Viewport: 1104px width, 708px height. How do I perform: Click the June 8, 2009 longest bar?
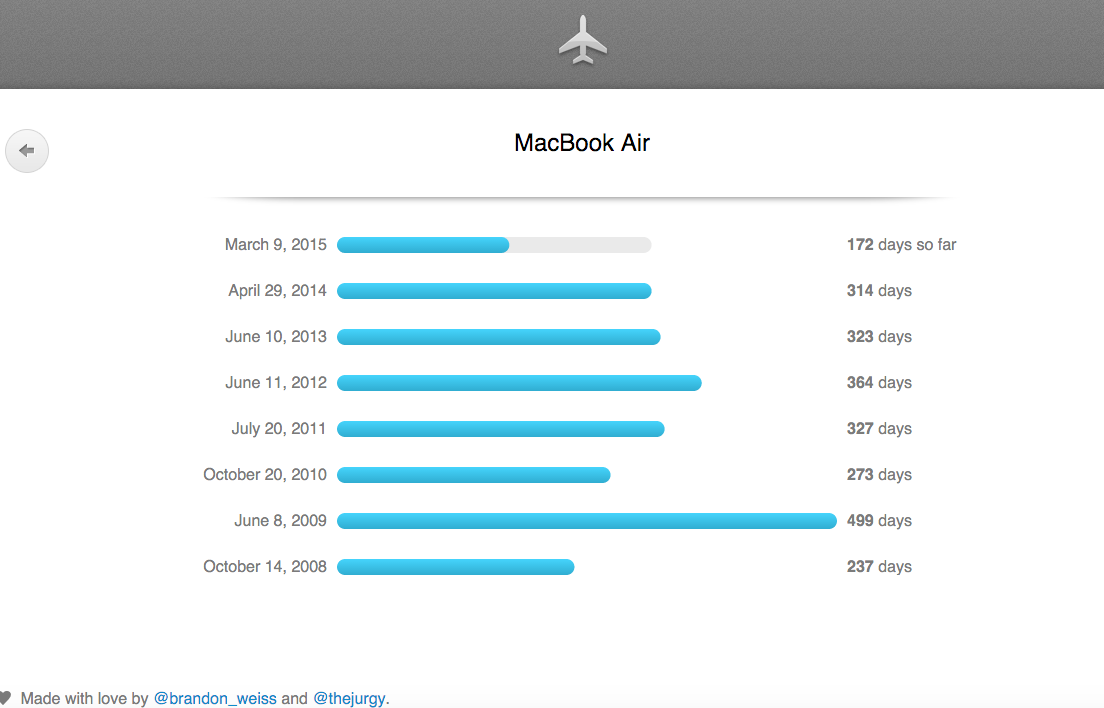point(586,521)
